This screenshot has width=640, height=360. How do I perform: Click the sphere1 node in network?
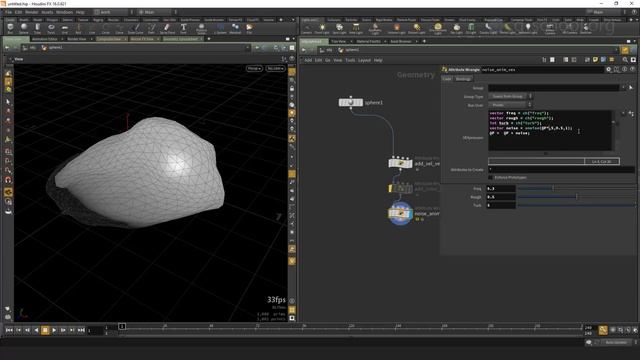coord(351,102)
